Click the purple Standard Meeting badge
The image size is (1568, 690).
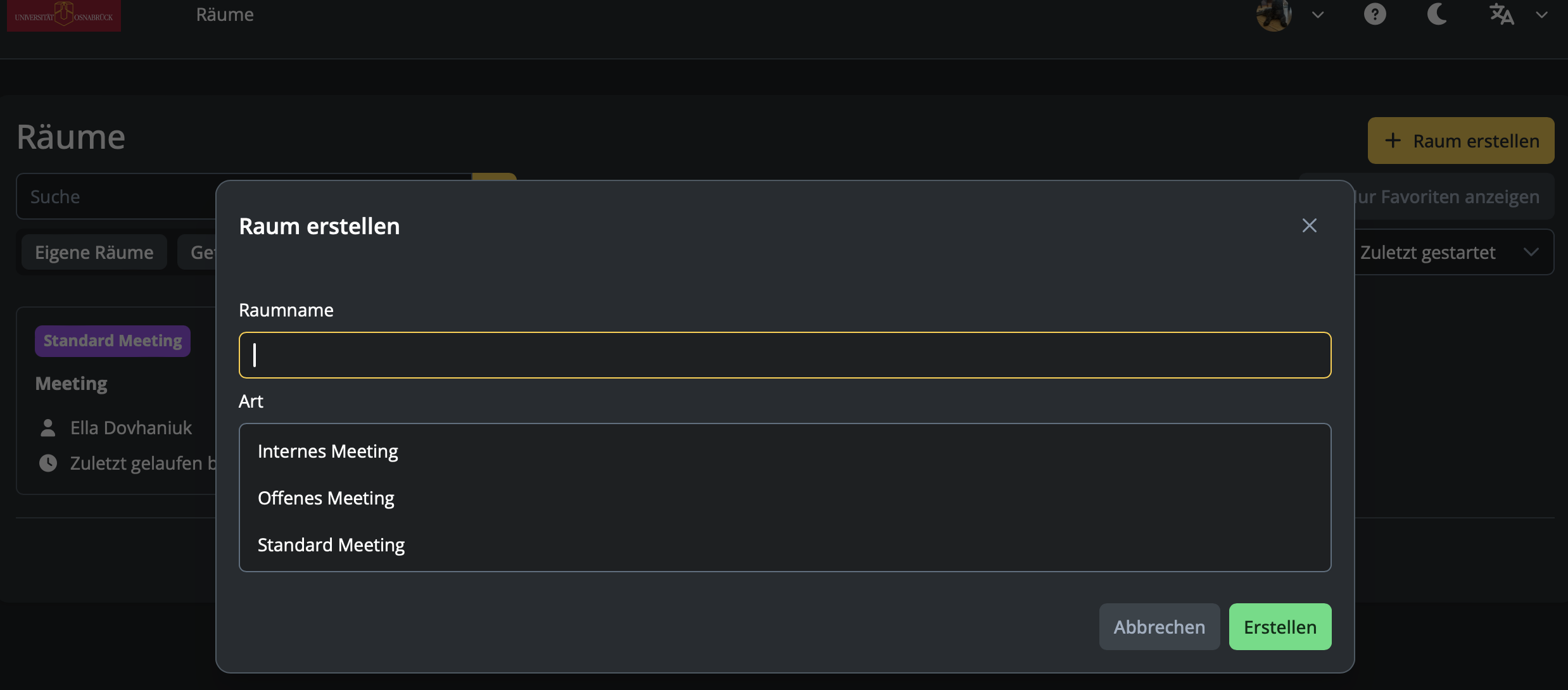point(113,341)
